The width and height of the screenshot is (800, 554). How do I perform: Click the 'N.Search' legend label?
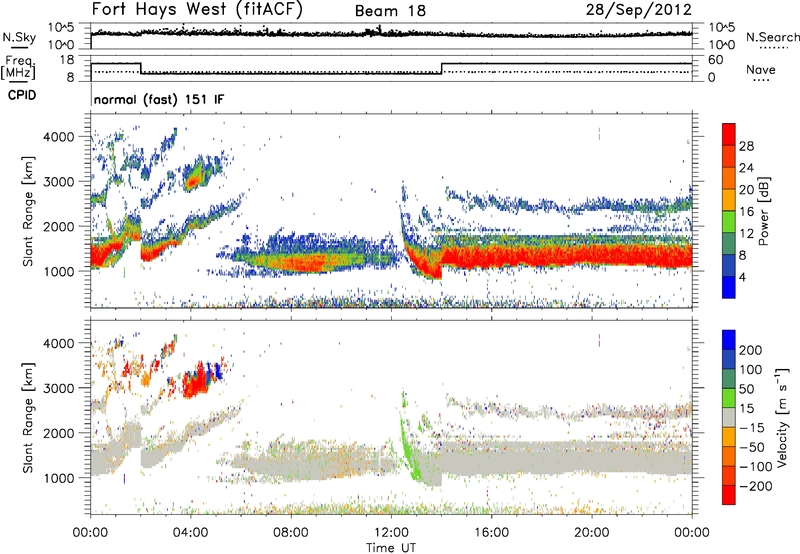772,37
